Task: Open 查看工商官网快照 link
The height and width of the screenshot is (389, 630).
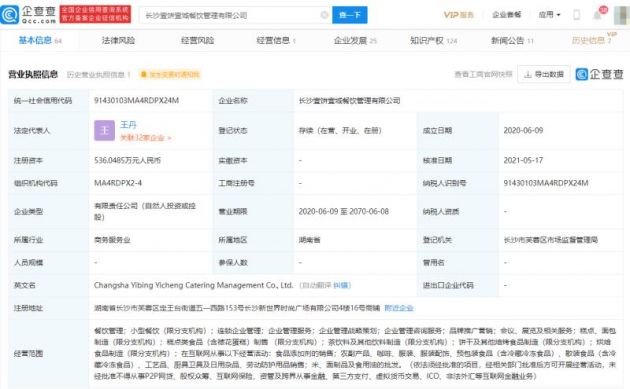Action: point(483,74)
